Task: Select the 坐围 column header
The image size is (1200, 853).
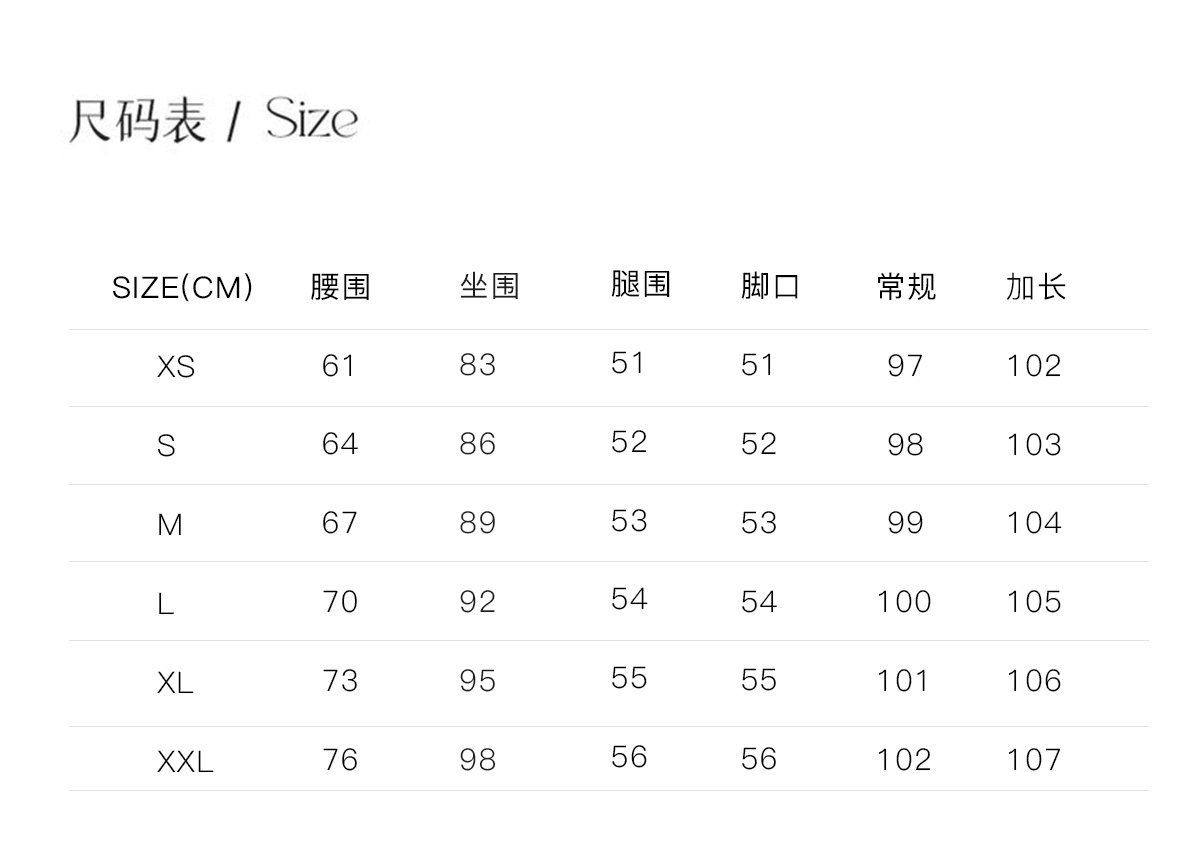Action: pos(490,287)
